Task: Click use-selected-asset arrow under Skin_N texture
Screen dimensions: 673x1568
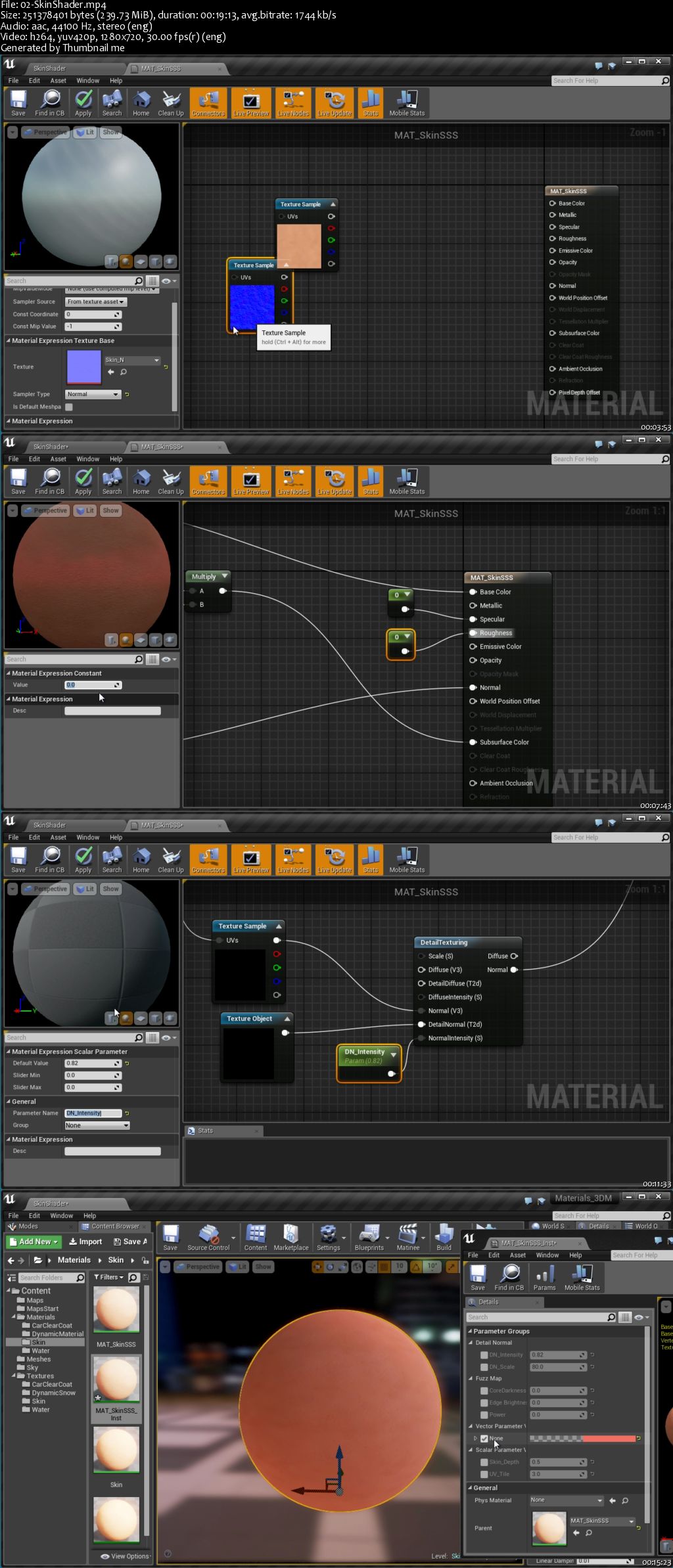Action: point(111,372)
